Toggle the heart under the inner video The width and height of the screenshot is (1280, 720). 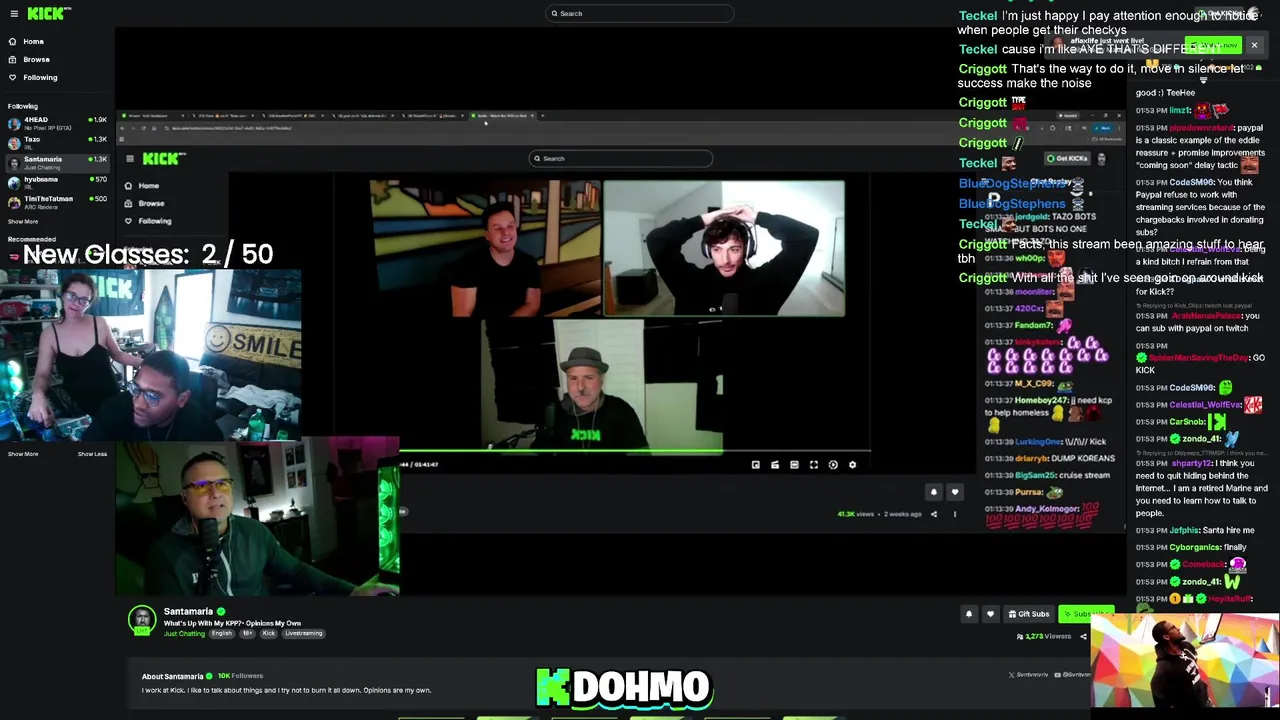954,491
